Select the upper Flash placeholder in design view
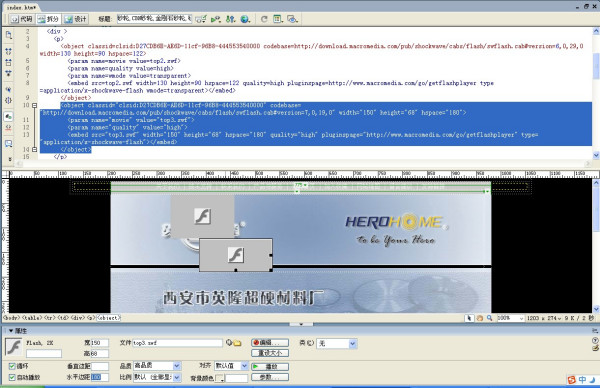 (202, 217)
